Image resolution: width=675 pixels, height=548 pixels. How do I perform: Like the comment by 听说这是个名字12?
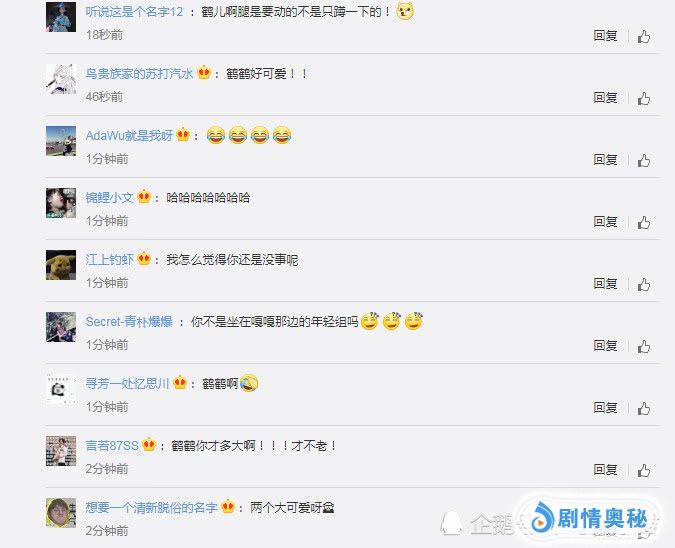[x=644, y=37]
